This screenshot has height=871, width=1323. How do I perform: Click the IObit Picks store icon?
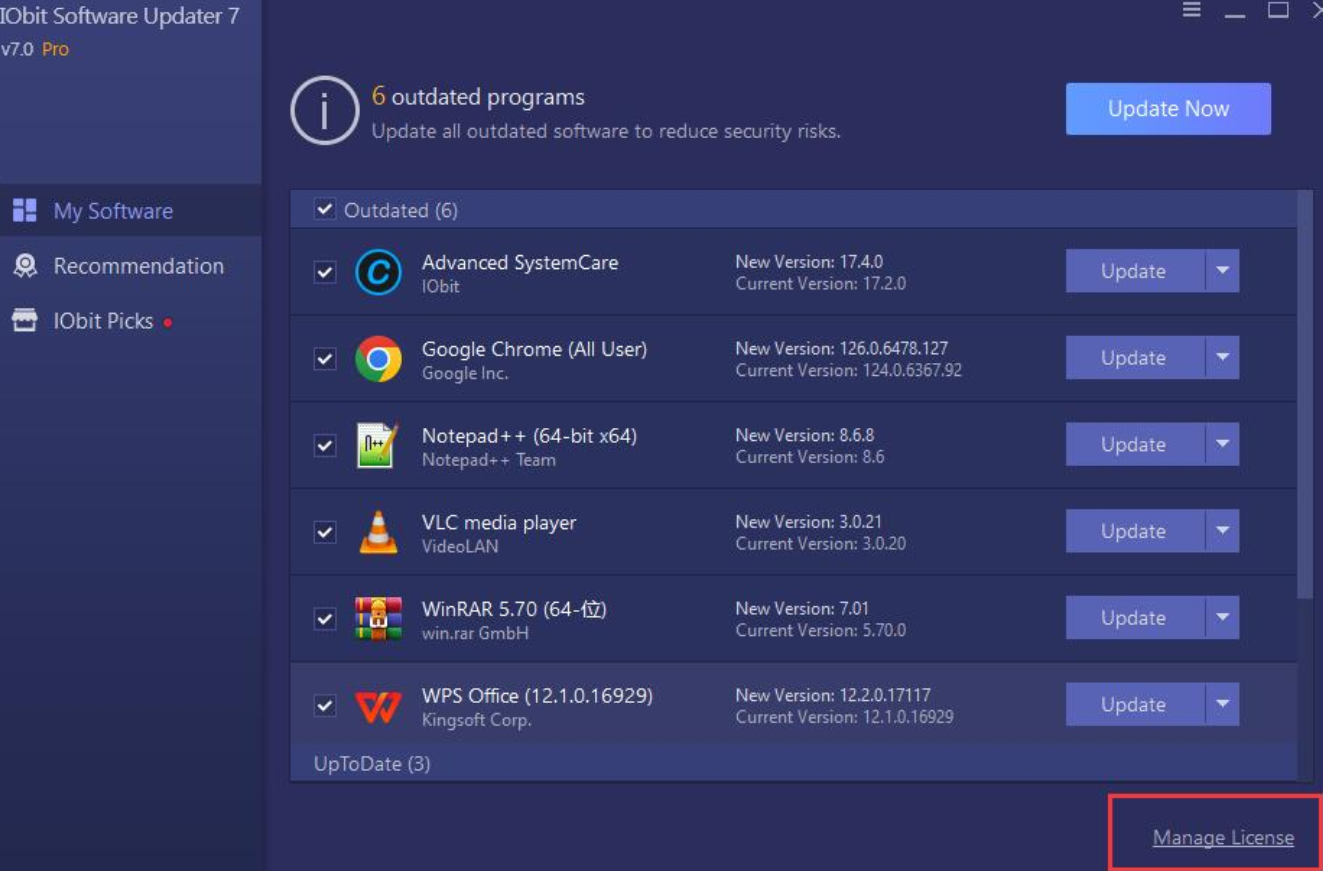[x=24, y=321]
